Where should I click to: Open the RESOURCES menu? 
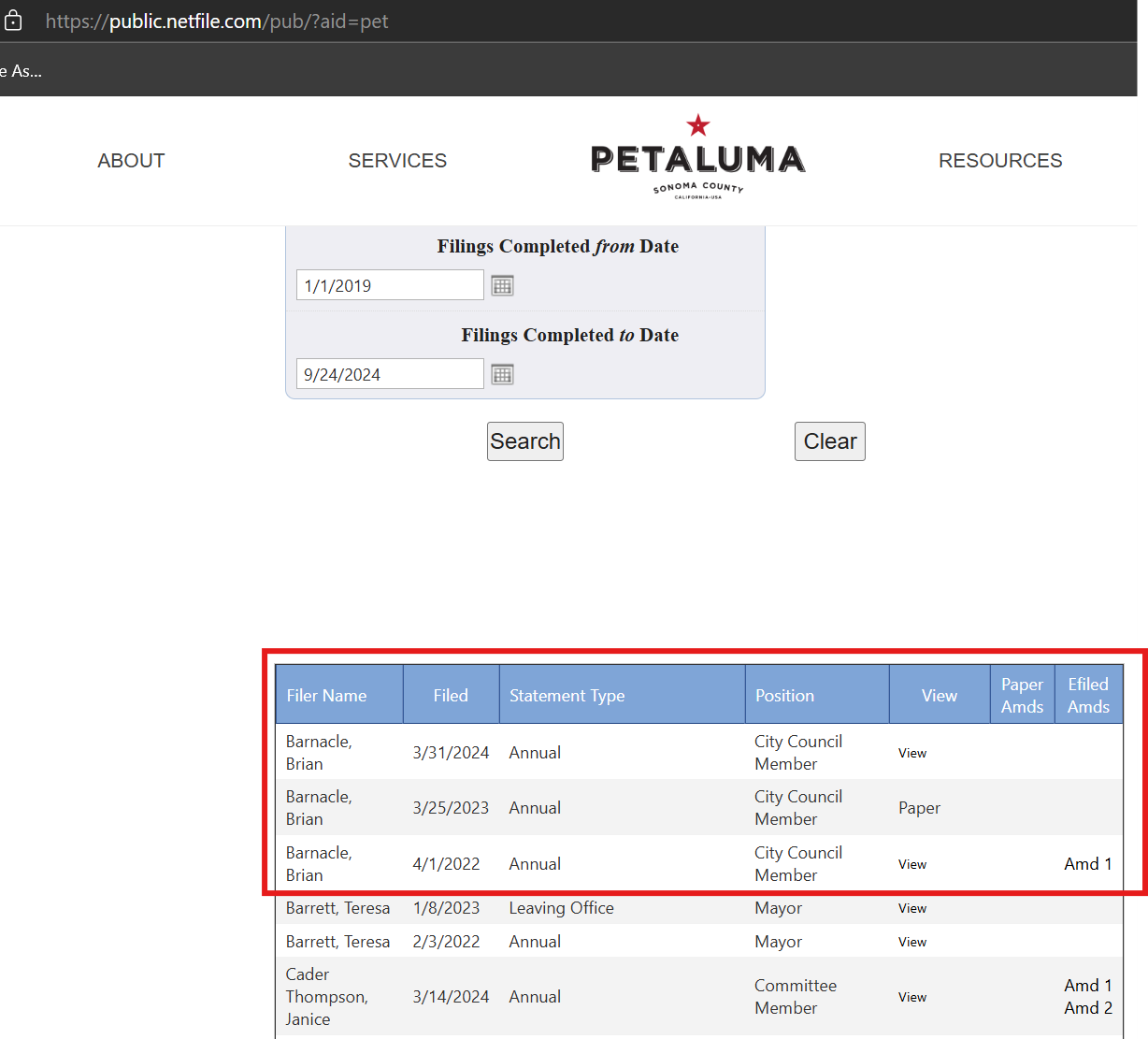(1000, 161)
